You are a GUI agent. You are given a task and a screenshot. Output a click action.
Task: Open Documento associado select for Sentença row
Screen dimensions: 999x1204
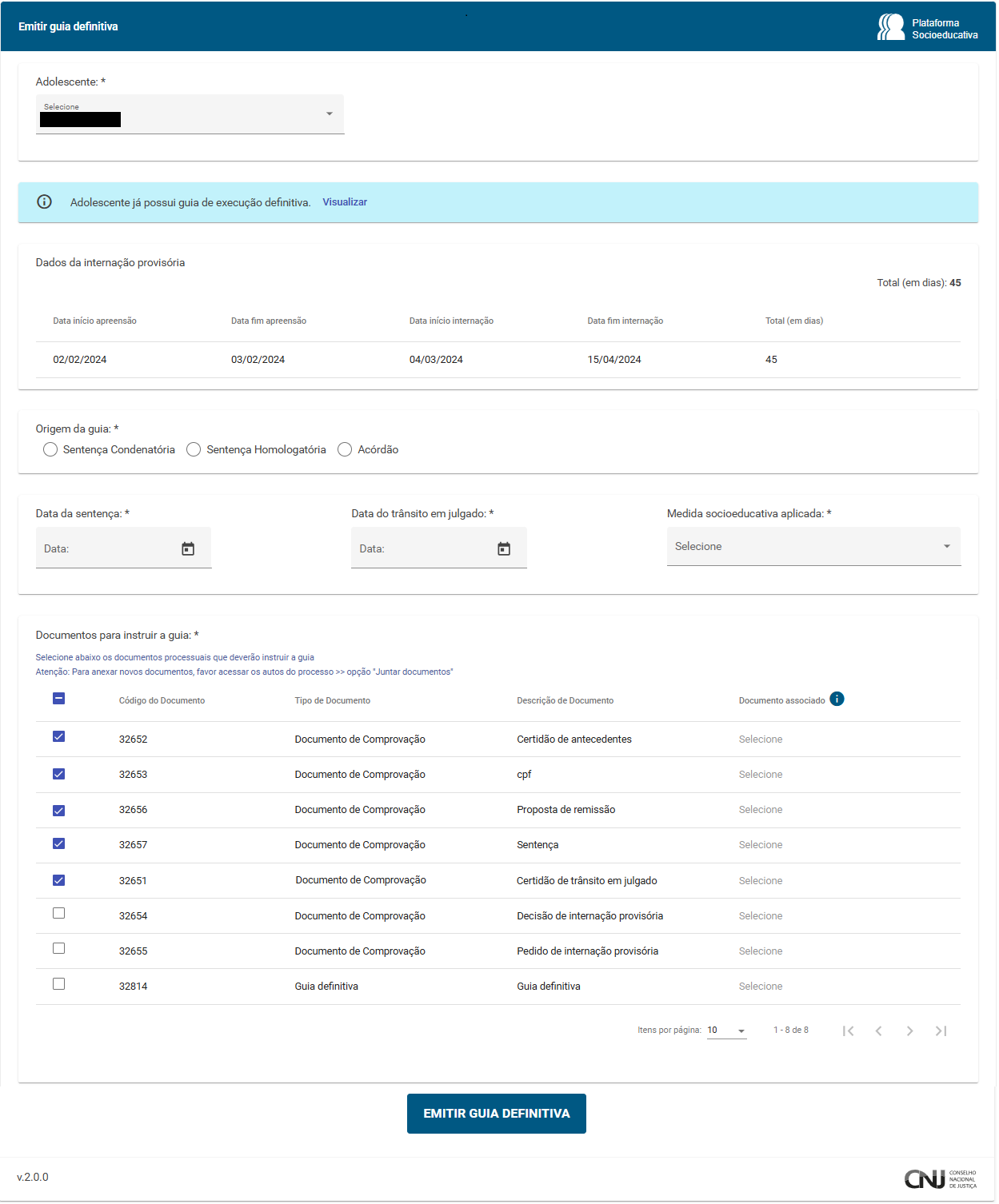(761, 845)
